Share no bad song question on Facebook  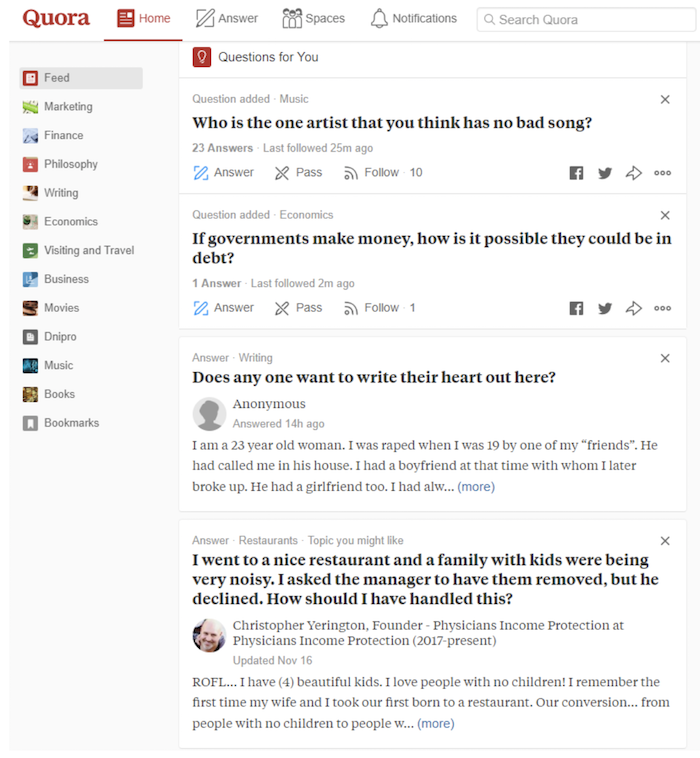click(x=576, y=173)
